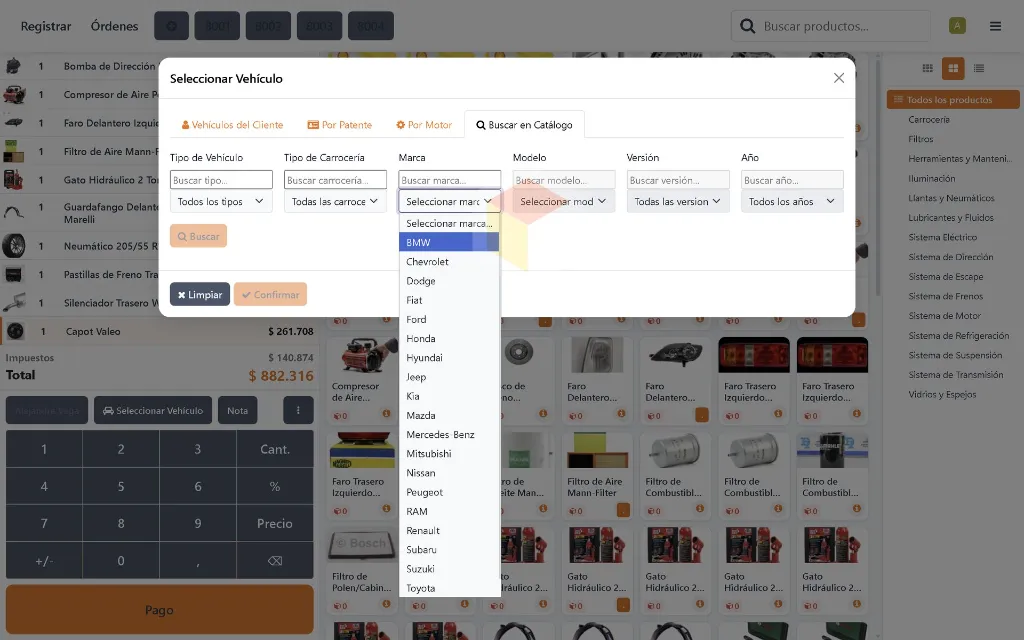This screenshot has width=1024, height=640.
Task: Expand the Todos los tipos dropdown
Action: [221, 201]
